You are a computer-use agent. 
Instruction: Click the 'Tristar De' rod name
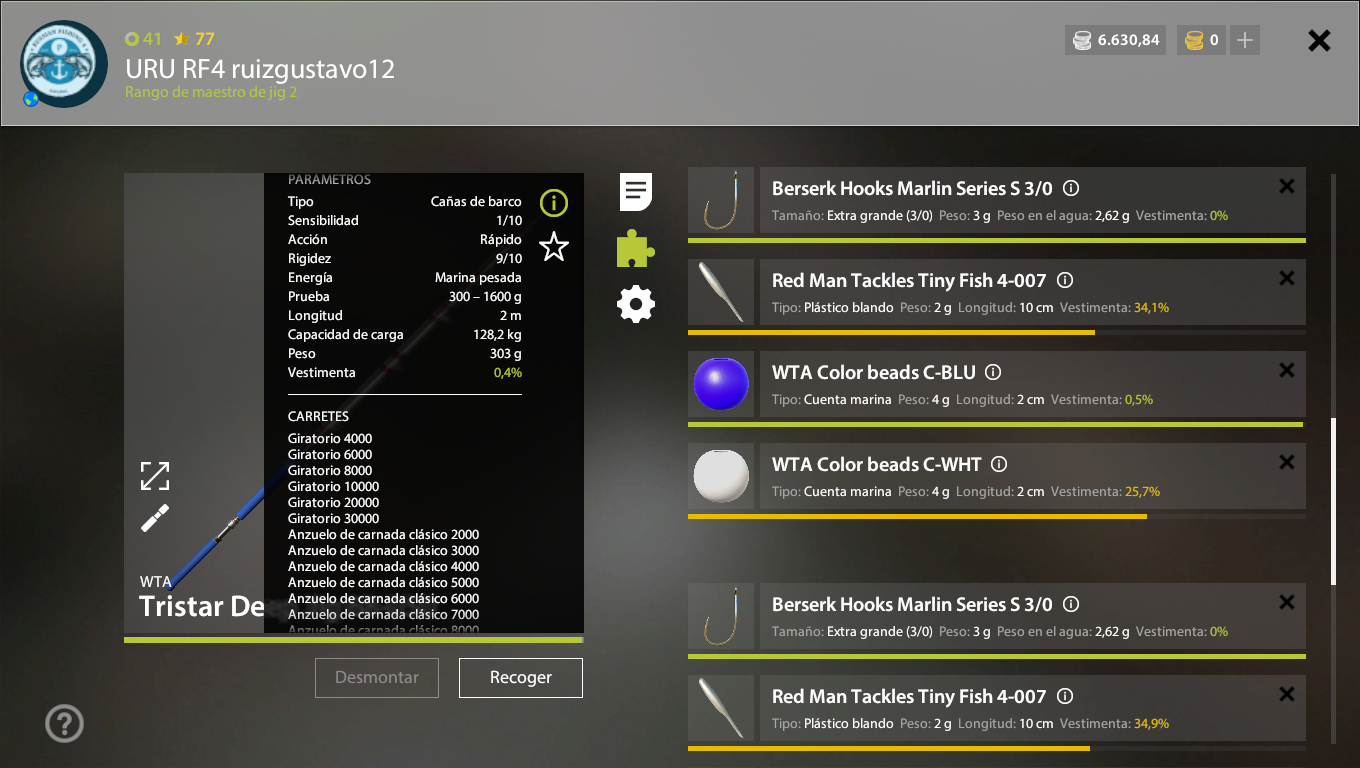tap(201, 606)
